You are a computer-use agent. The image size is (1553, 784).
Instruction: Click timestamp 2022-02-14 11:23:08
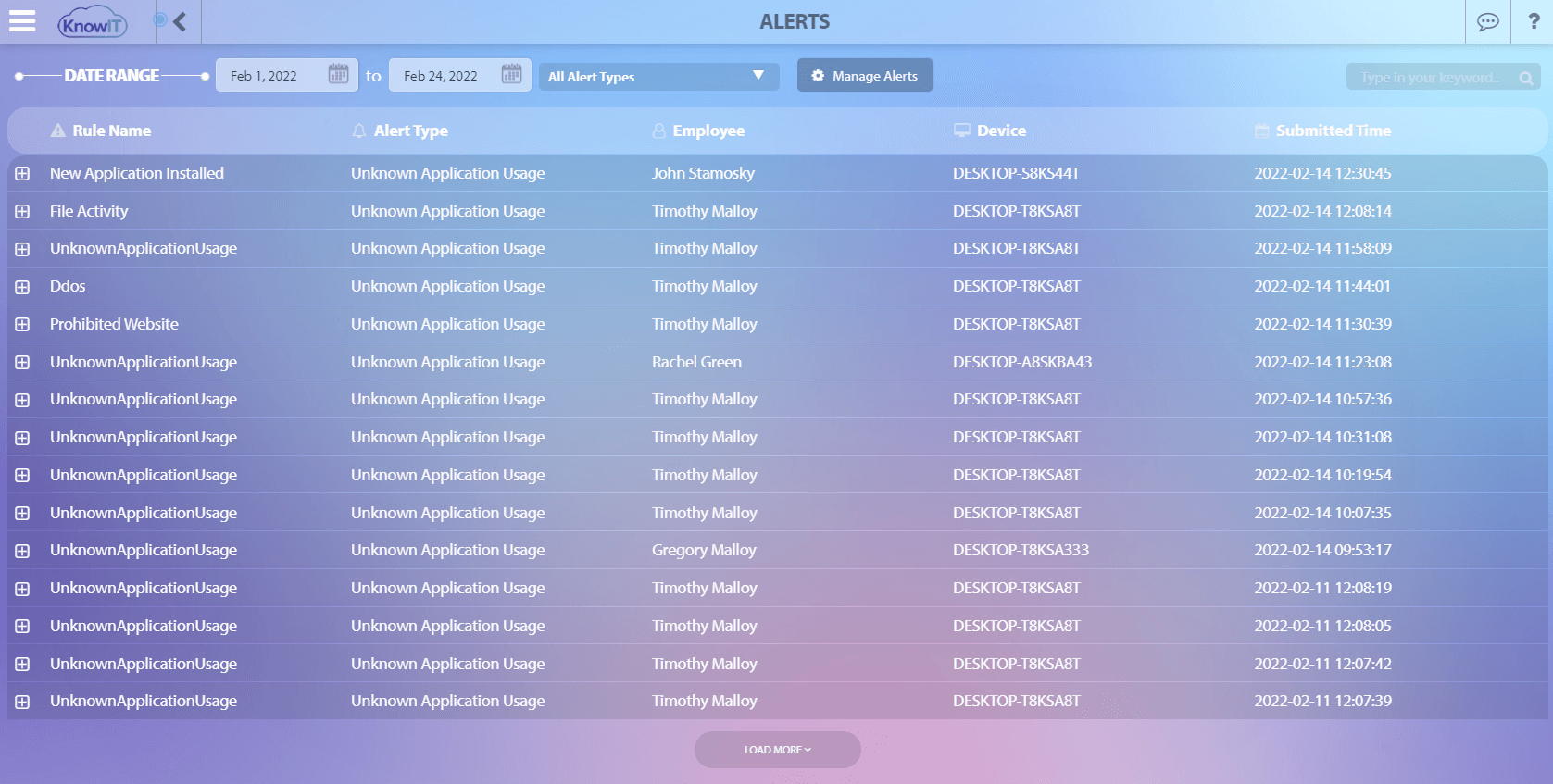(x=1322, y=362)
